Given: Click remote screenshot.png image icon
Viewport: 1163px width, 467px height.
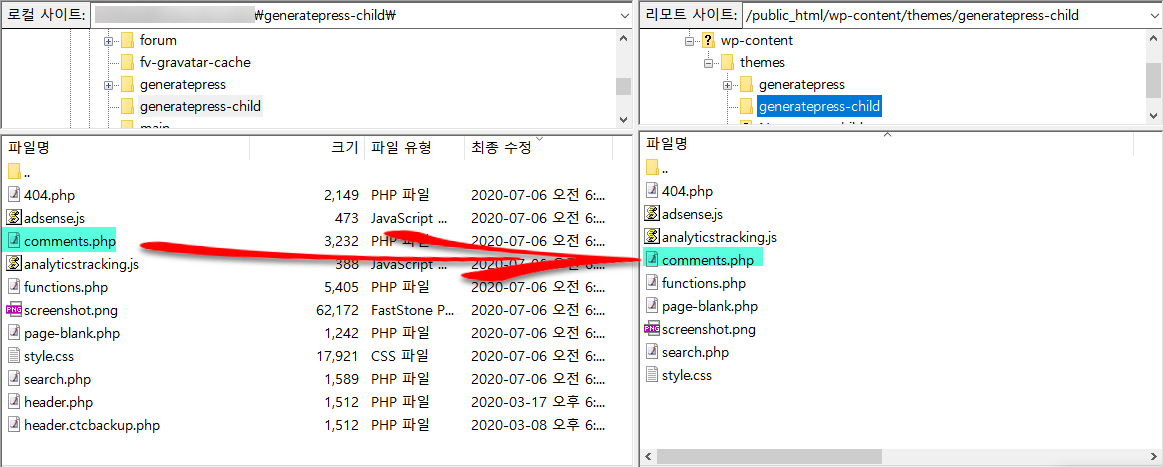Looking at the screenshot, I should click(652, 328).
